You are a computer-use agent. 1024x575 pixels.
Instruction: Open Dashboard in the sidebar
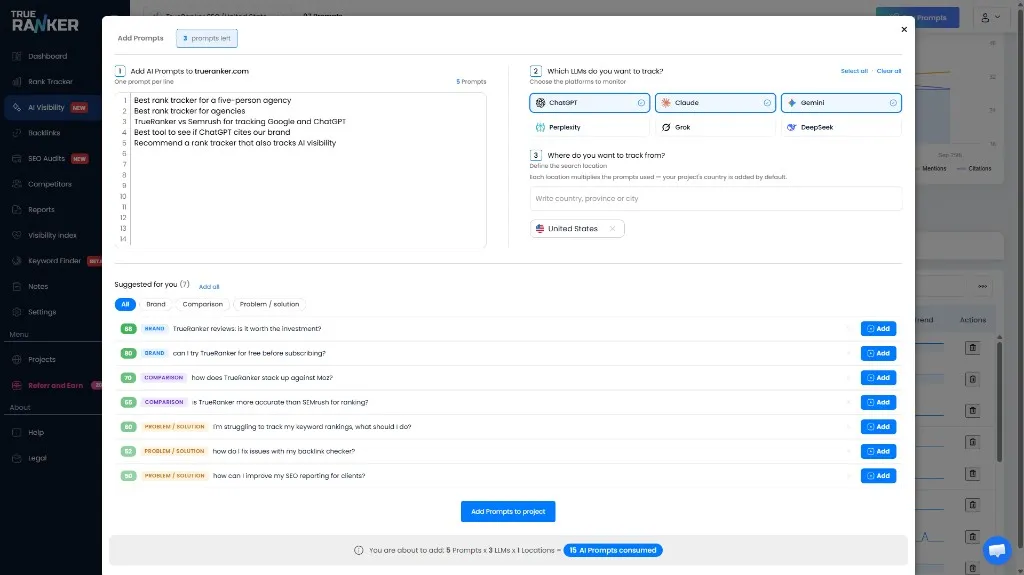click(47, 56)
